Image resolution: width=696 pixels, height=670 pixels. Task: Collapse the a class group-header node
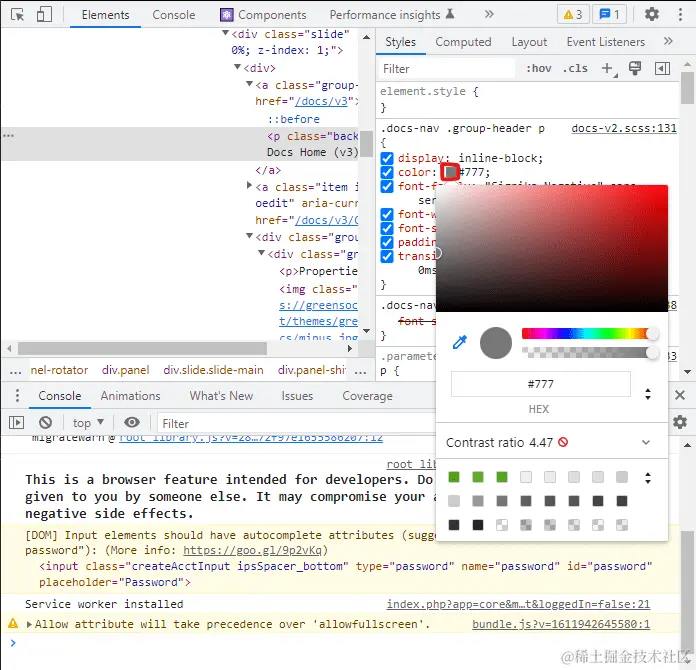coord(249,84)
